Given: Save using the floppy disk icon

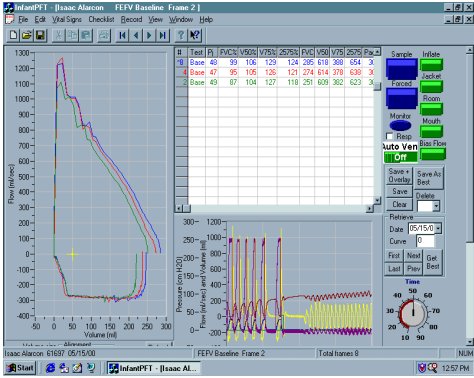Looking at the screenshot, I should pyautogui.click(x=40, y=35).
